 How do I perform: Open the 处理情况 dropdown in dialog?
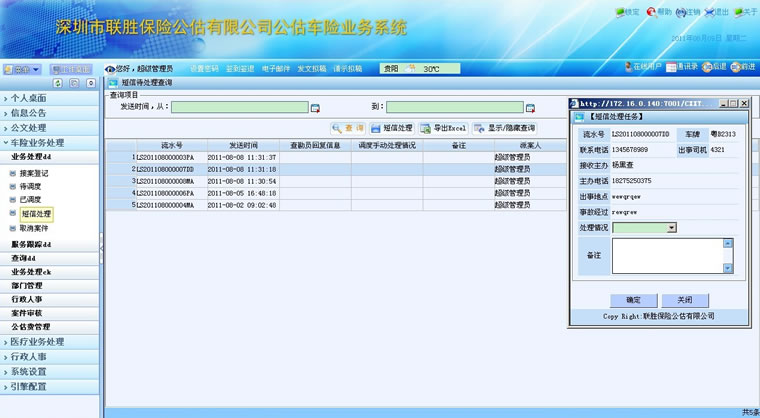671,228
